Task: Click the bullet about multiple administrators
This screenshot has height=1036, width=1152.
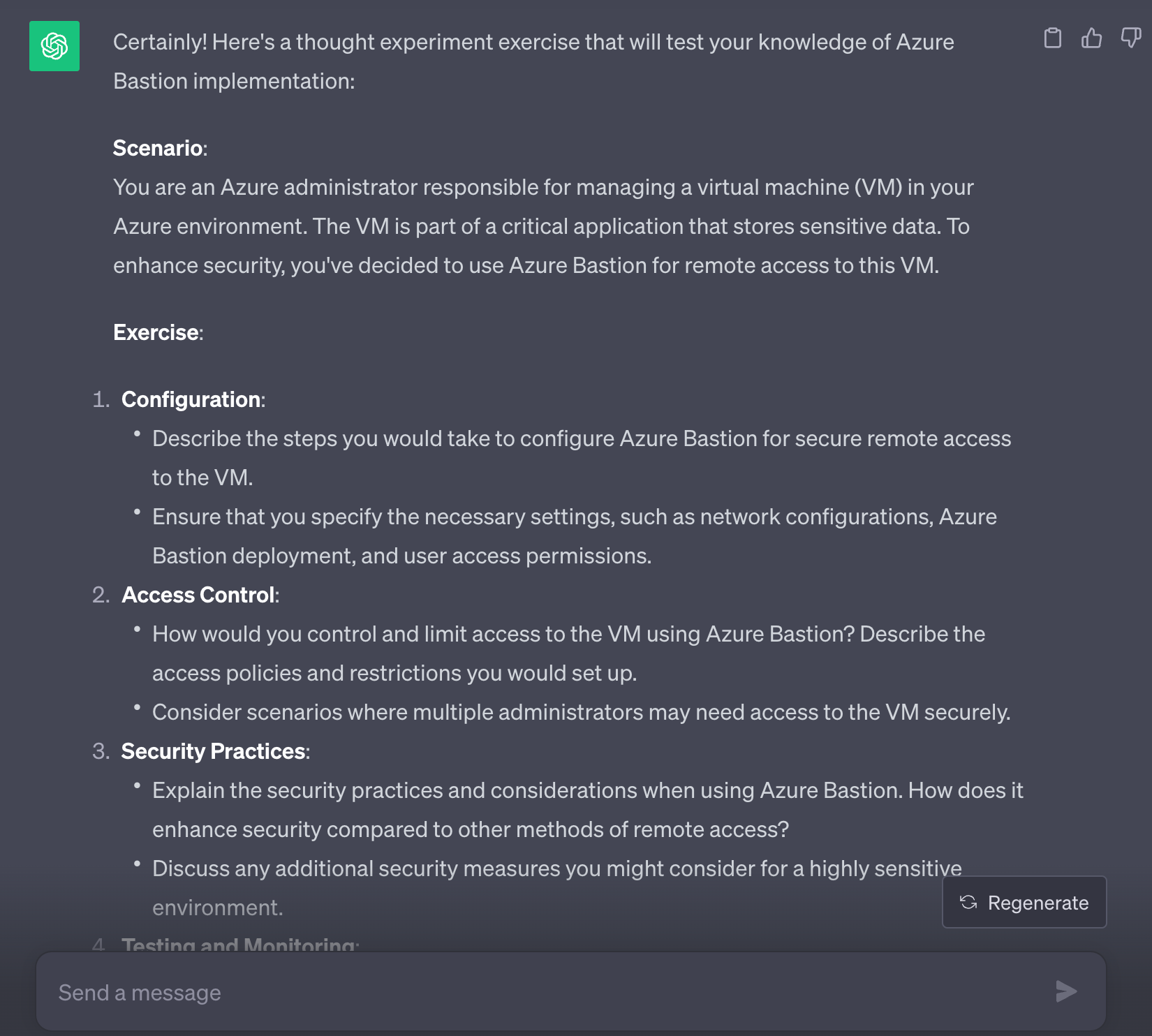Action: tap(581, 712)
